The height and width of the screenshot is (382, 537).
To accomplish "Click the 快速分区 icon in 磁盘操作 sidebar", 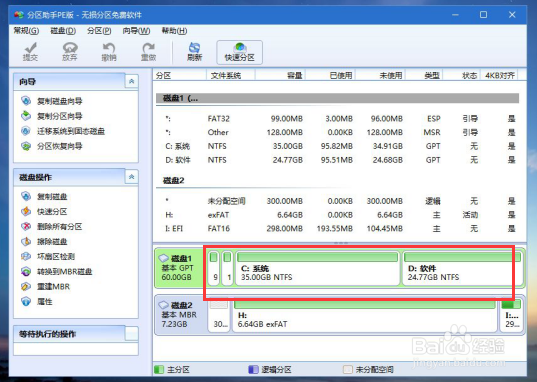I will point(26,211).
